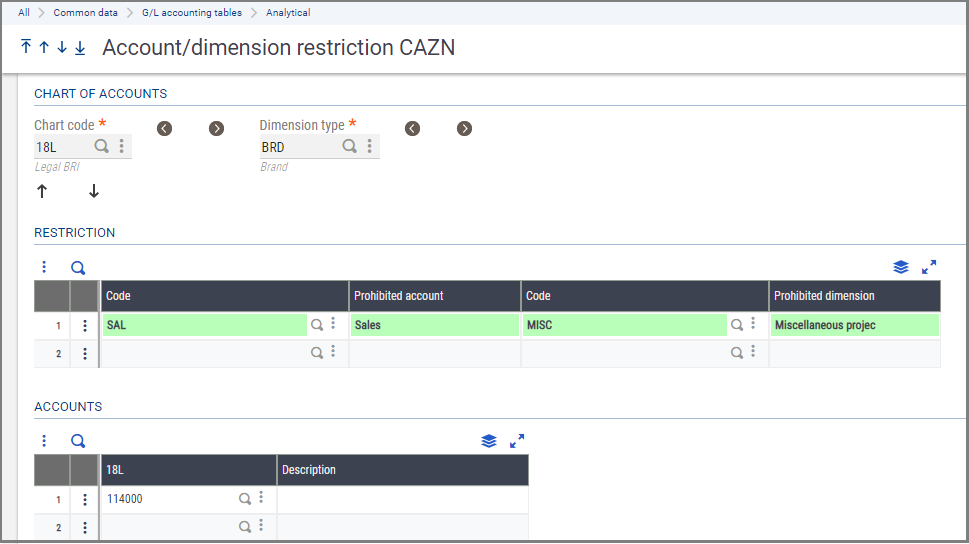Open 'G/L accounting tables' breadcrumb
This screenshot has width=969, height=544.
[x=192, y=13]
